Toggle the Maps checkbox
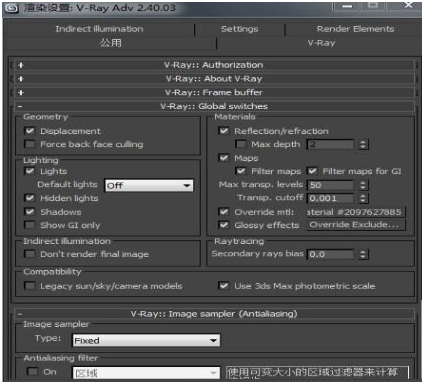 click(x=224, y=158)
